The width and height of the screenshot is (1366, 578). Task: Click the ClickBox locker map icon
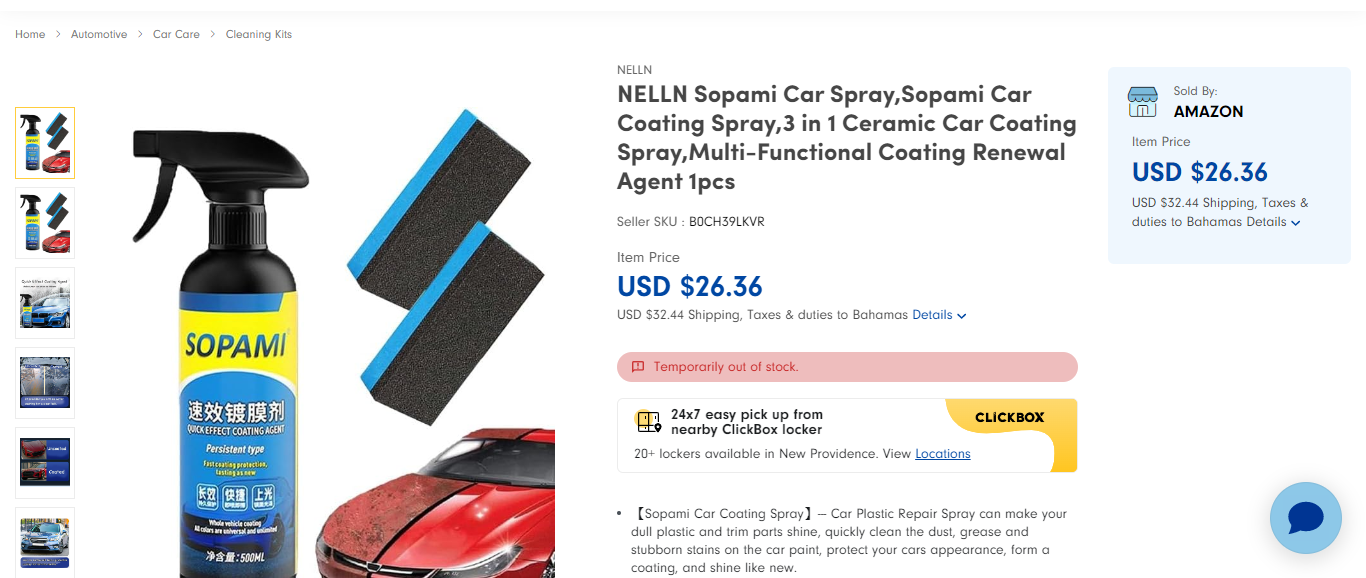coord(649,422)
